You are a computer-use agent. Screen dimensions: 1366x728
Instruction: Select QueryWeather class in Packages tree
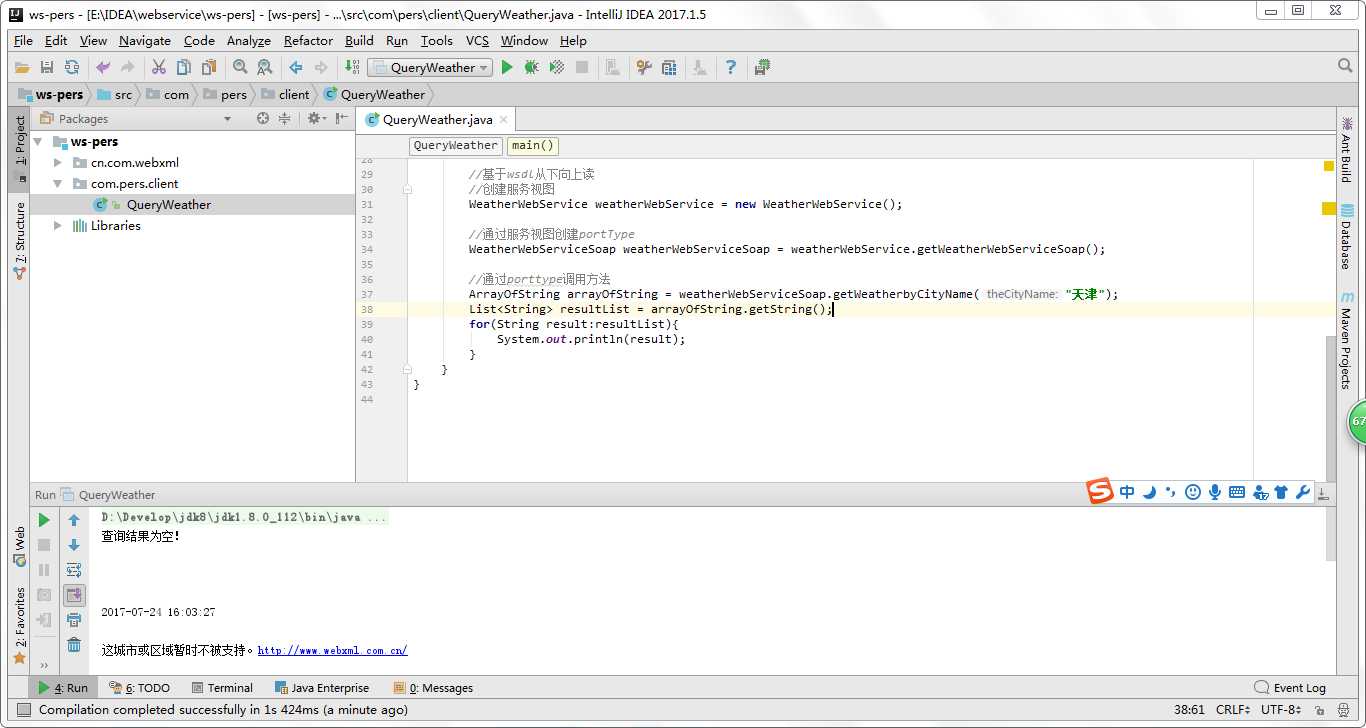point(168,205)
